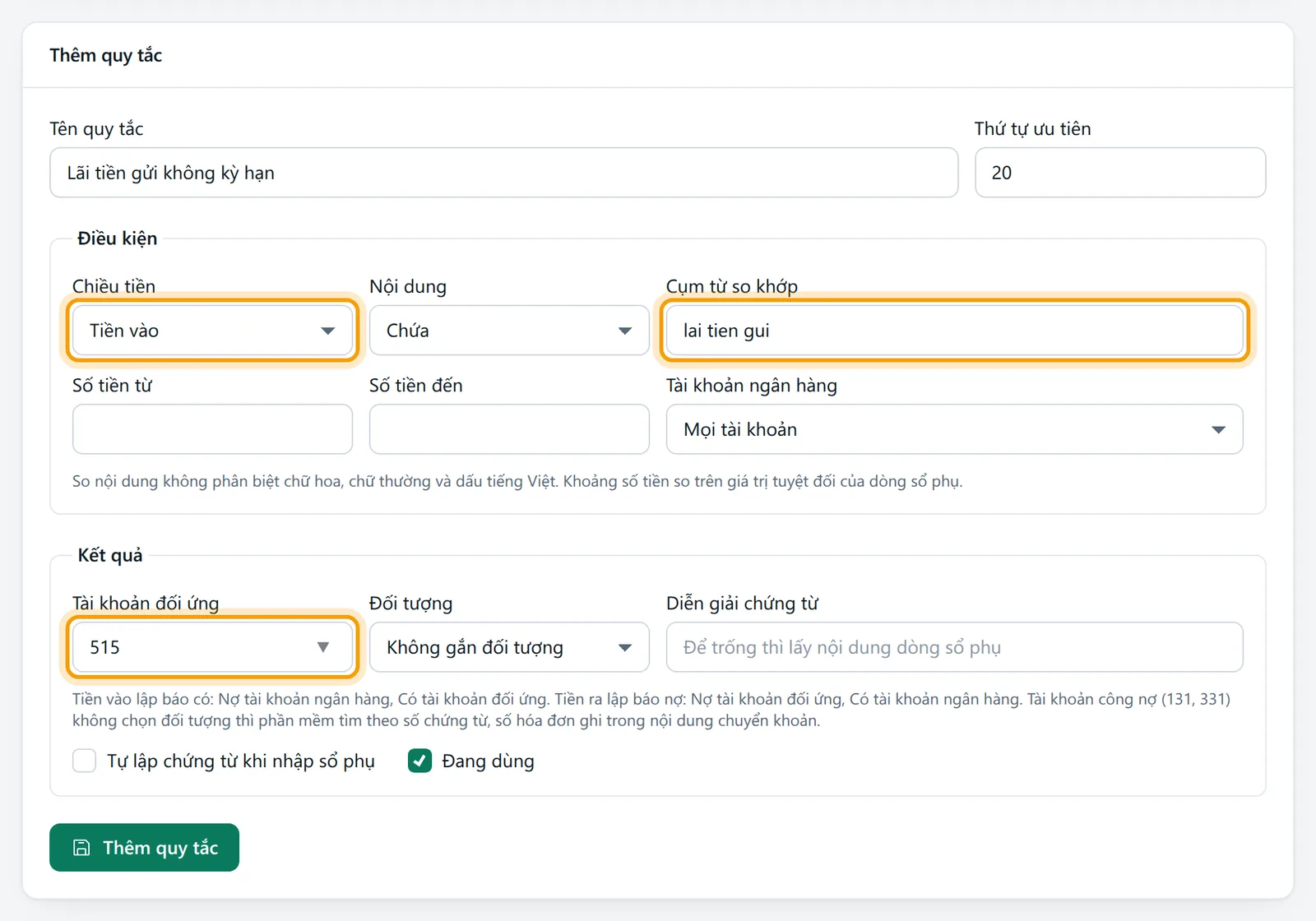Screen dimensions: 1316x921
Task: Click the save icon on Thêm quy tắc button
Action: (x=81, y=848)
